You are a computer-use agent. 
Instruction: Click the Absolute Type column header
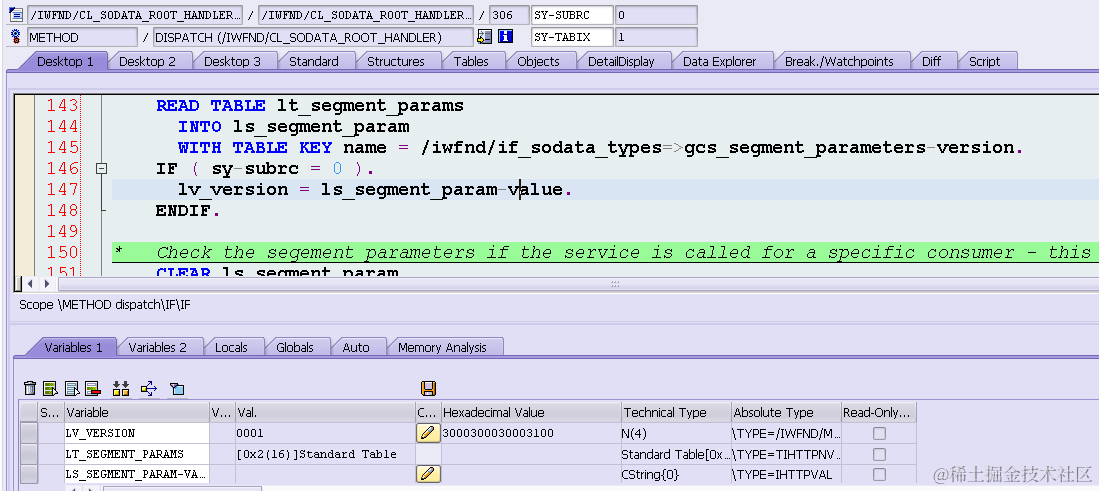coord(785,413)
